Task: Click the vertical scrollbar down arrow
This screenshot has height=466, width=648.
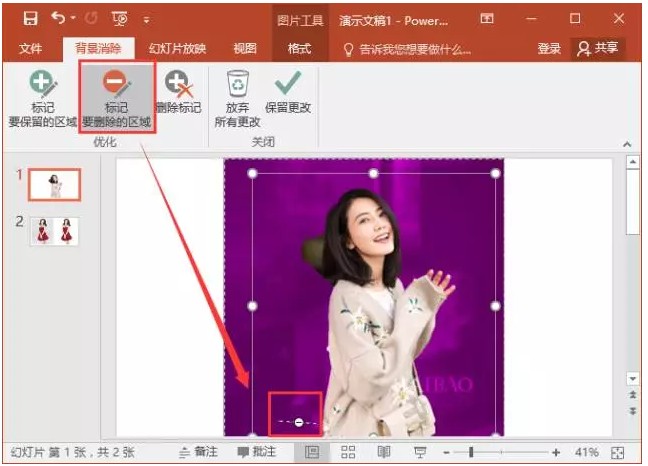Action: [633, 378]
